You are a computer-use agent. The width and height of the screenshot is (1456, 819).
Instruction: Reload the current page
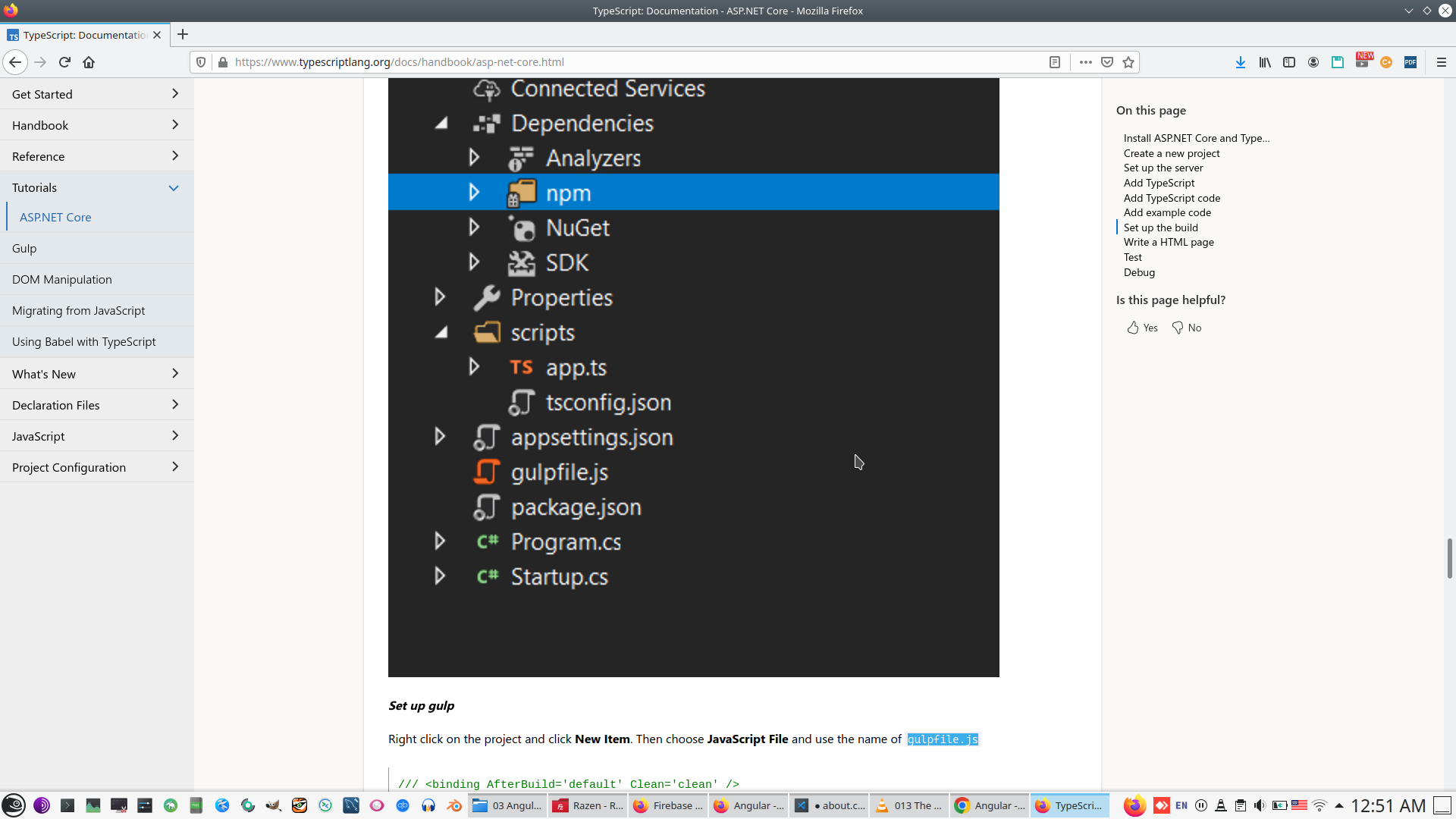pos(64,62)
